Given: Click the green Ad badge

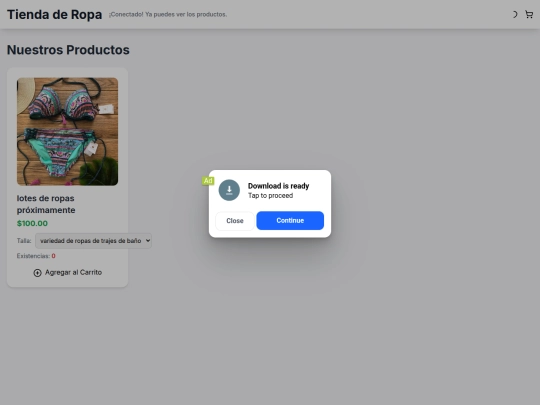Looking at the screenshot, I should click(208, 181).
